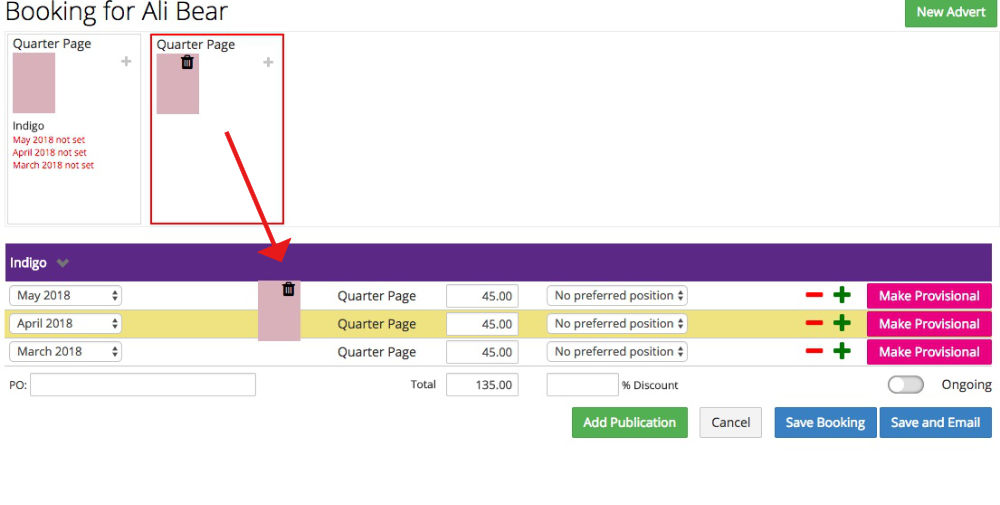Click the Quarter Page label in the April 2018 row
Viewport: 1000px width, 505px height.
click(376, 325)
